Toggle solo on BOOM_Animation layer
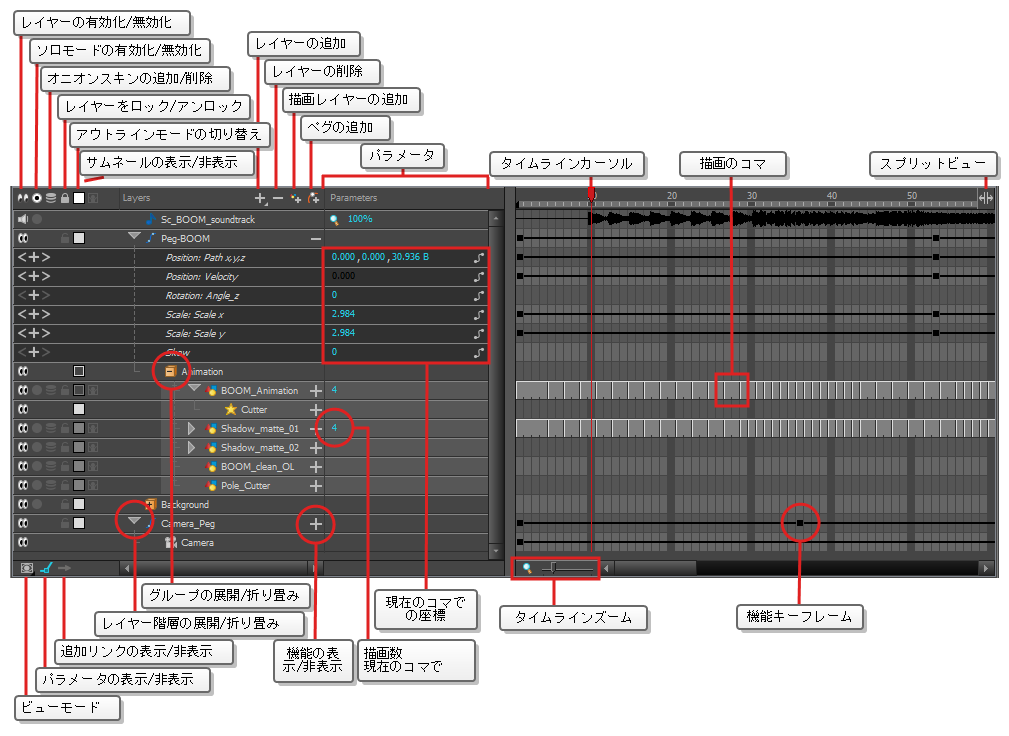 [37, 391]
